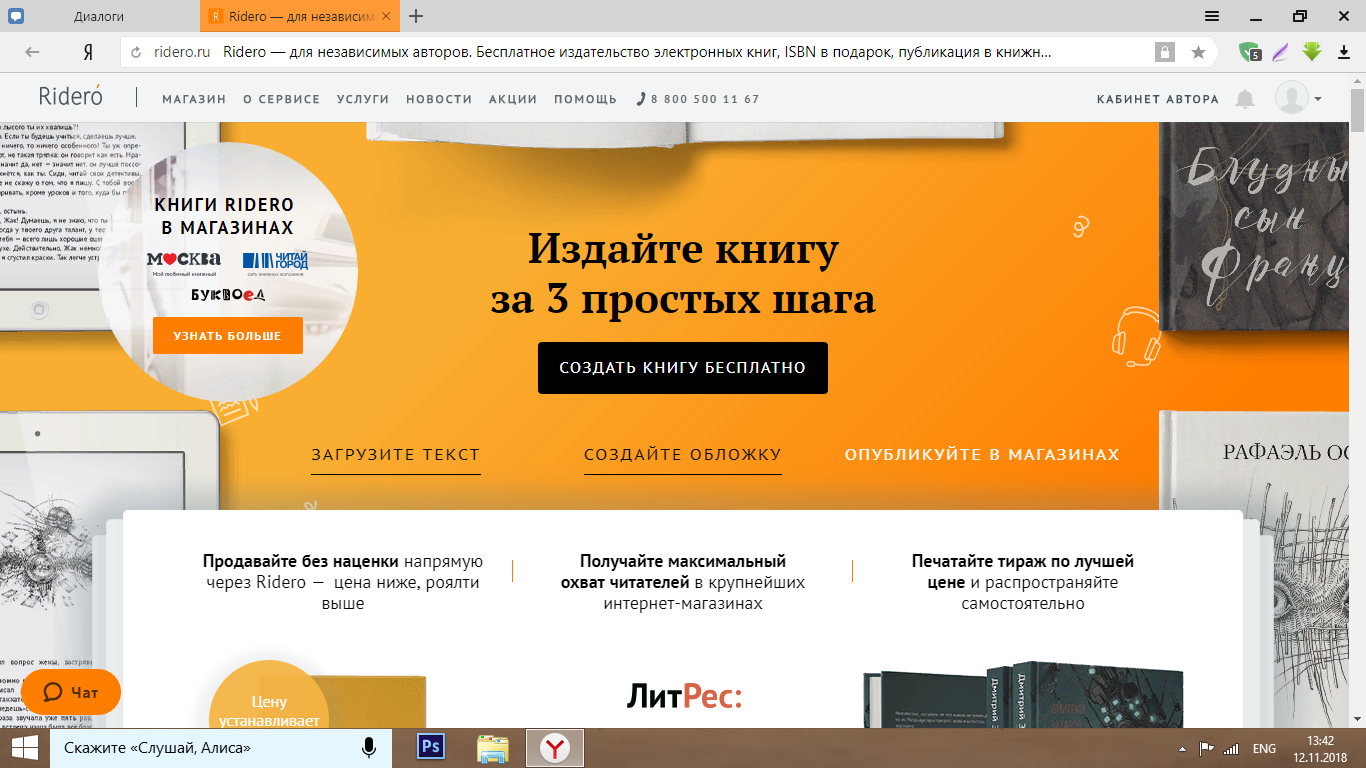Click the notification bell icon
The image size is (1366, 768).
1245,99
